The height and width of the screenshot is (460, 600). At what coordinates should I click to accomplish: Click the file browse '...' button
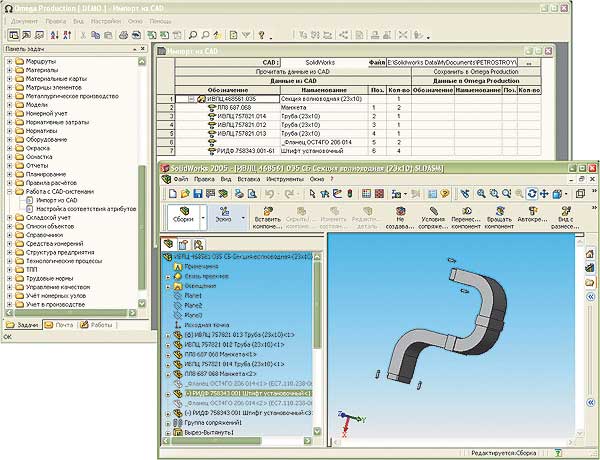[529, 63]
